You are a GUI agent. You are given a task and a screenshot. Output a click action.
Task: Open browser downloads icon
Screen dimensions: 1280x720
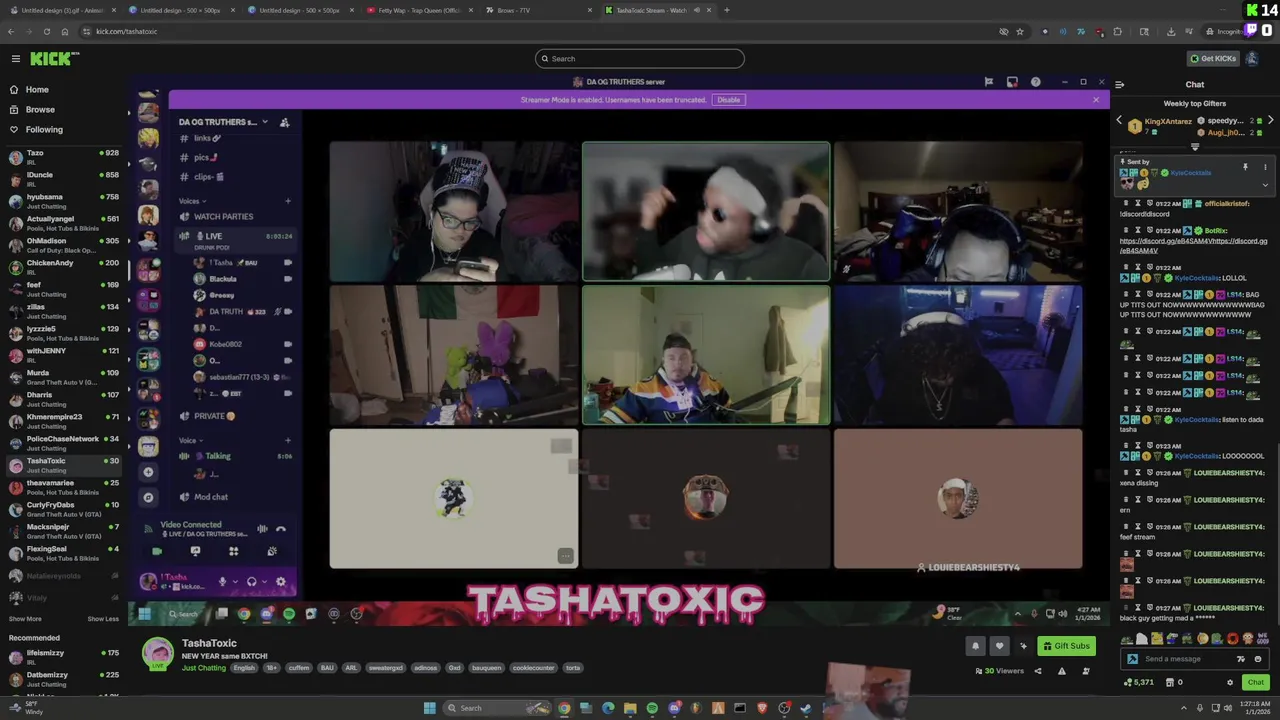click(1171, 31)
